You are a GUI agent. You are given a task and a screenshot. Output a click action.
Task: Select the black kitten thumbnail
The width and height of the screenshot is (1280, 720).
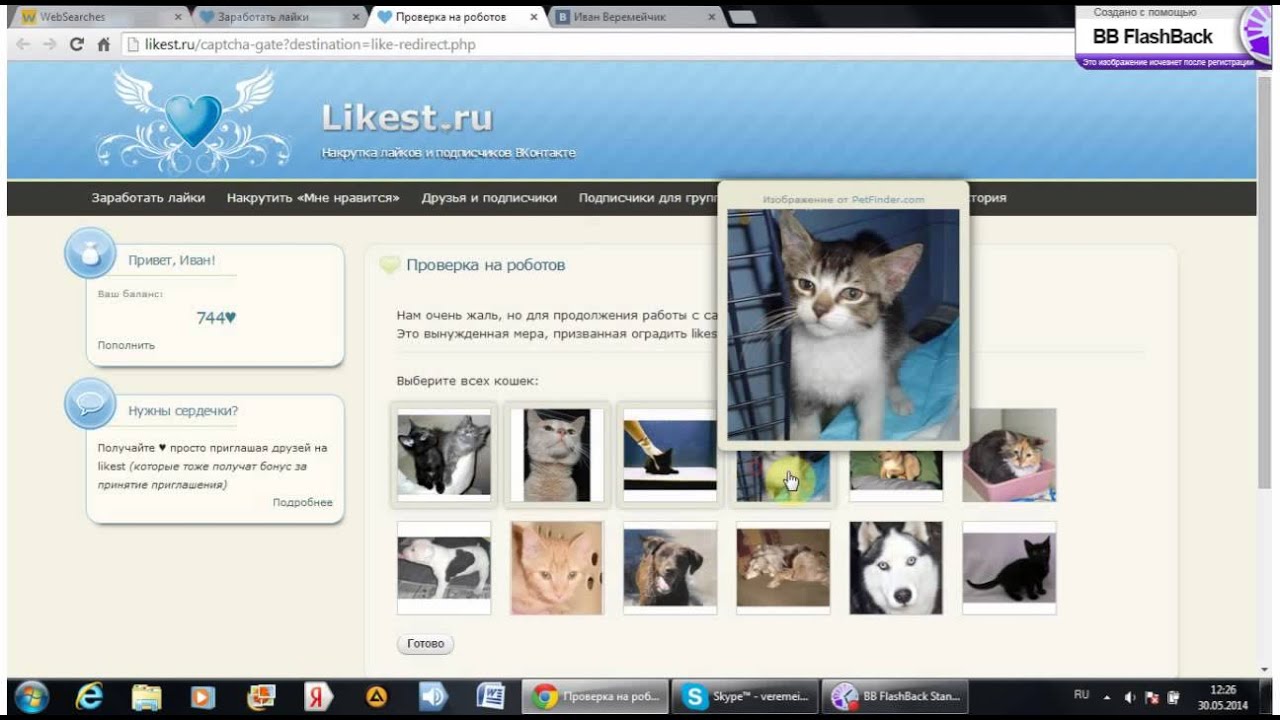point(1009,568)
